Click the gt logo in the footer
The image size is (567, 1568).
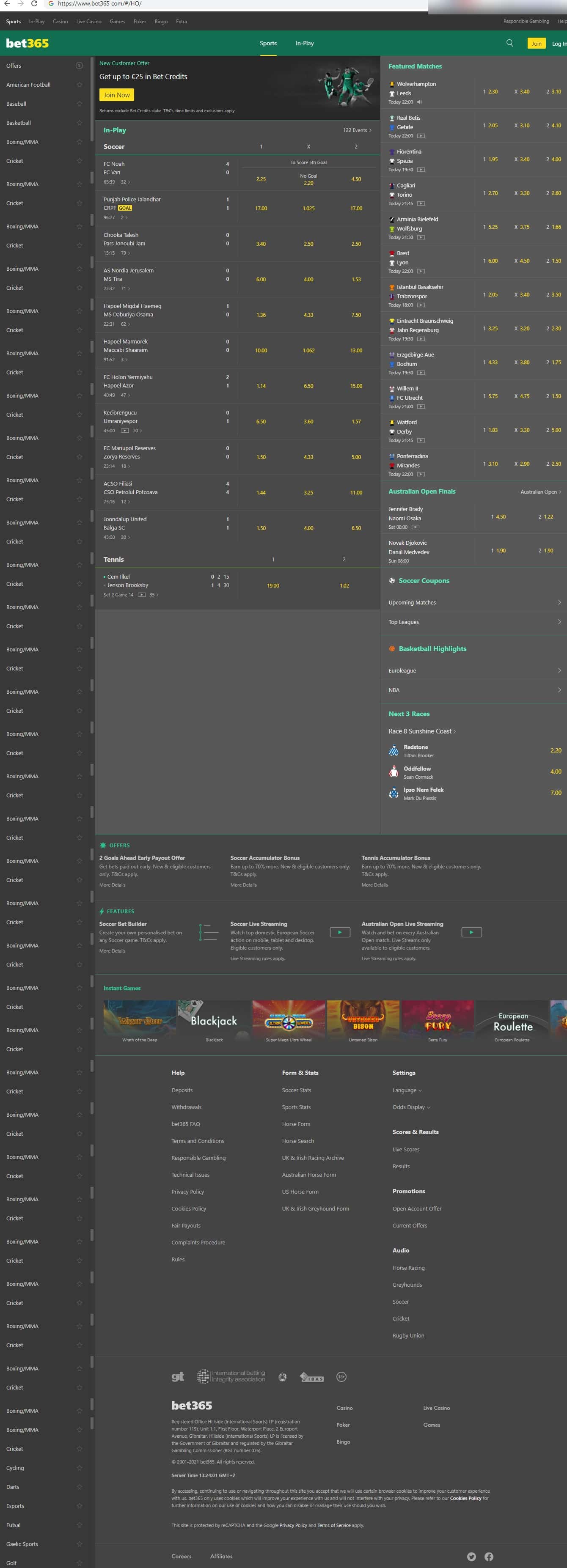(x=178, y=1376)
